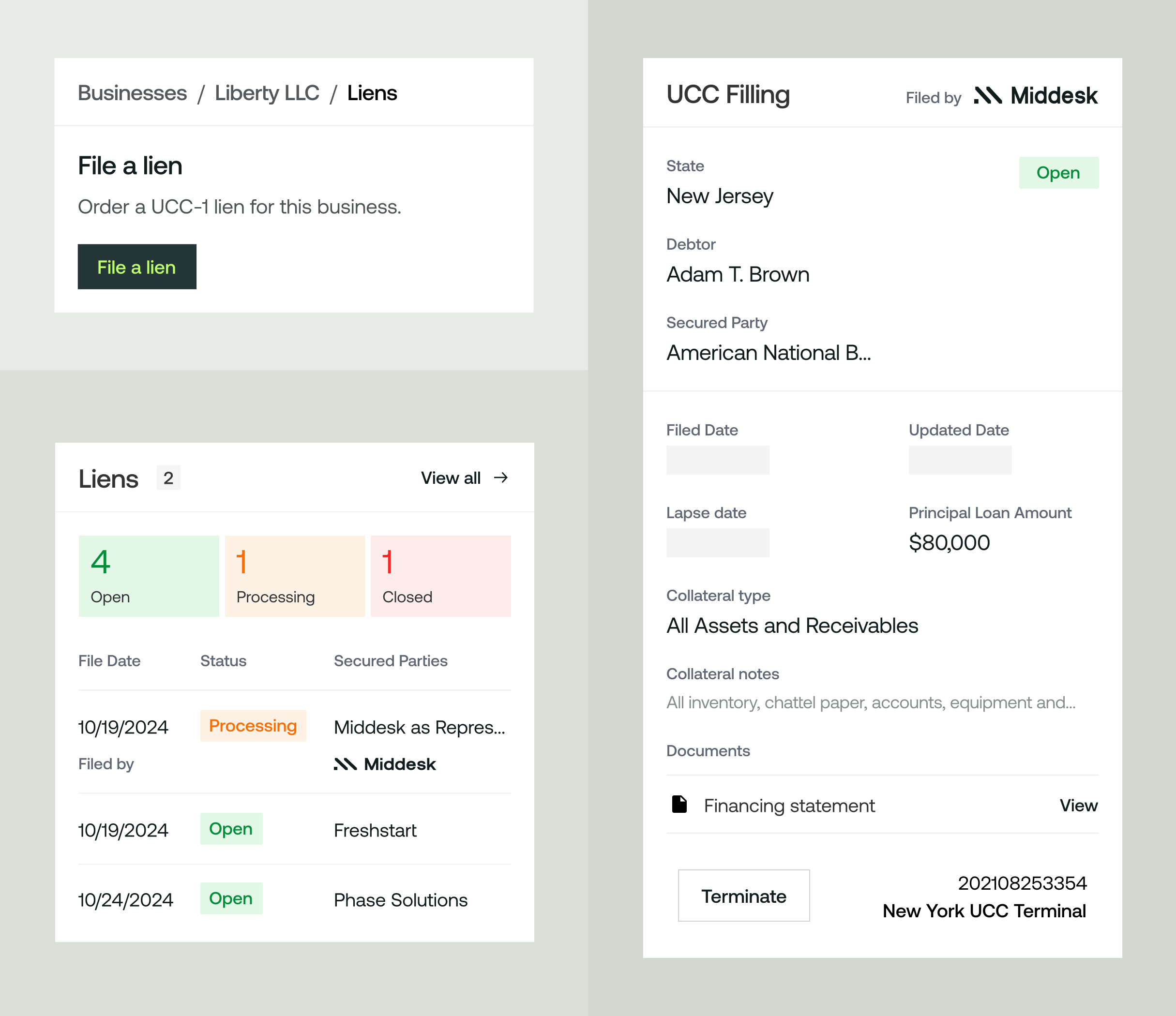Select the Closed liens summary card showing 1

point(441,575)
